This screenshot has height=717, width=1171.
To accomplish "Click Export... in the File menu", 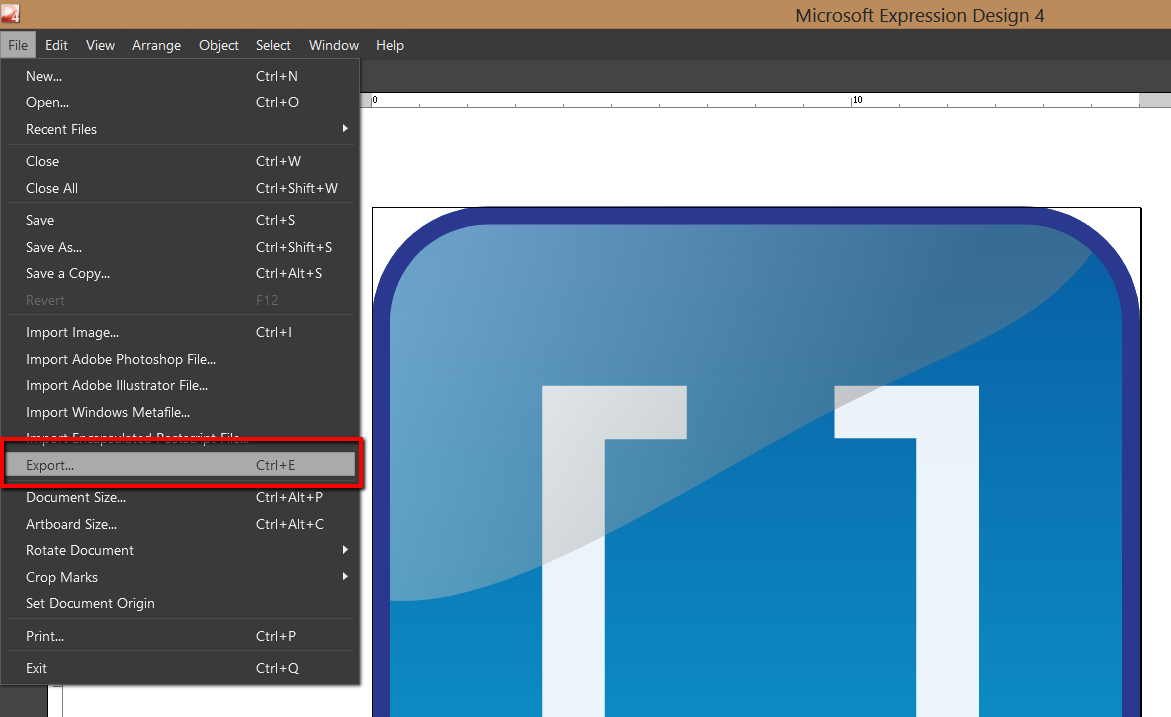I will pyautogui.click(x=180, y=465).
